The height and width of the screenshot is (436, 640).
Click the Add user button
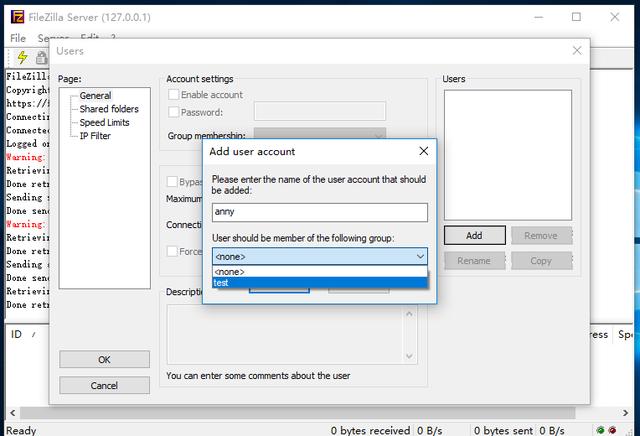point(474,236)
